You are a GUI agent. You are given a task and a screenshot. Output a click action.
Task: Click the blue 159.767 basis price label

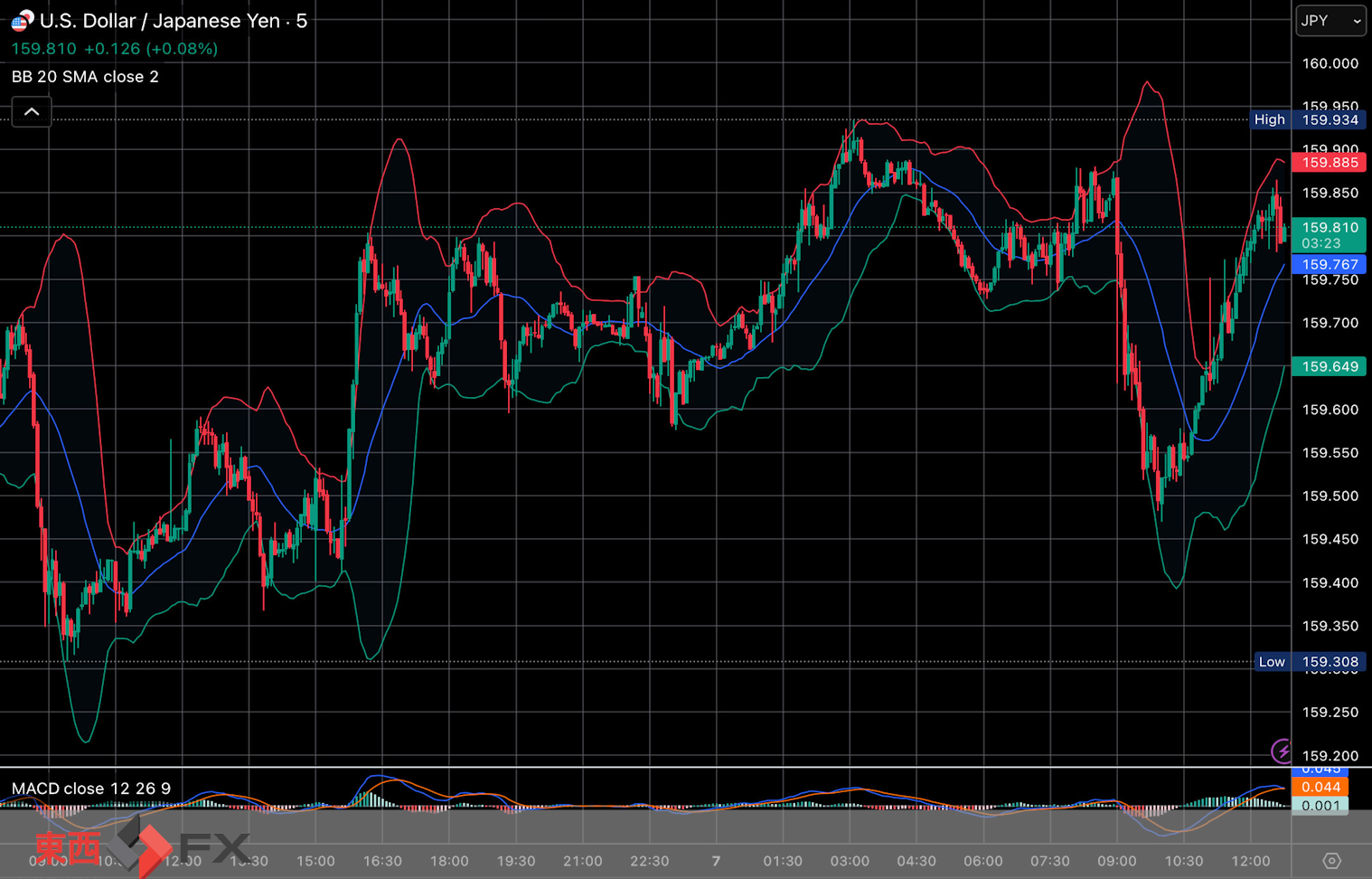pos(1329,264)
